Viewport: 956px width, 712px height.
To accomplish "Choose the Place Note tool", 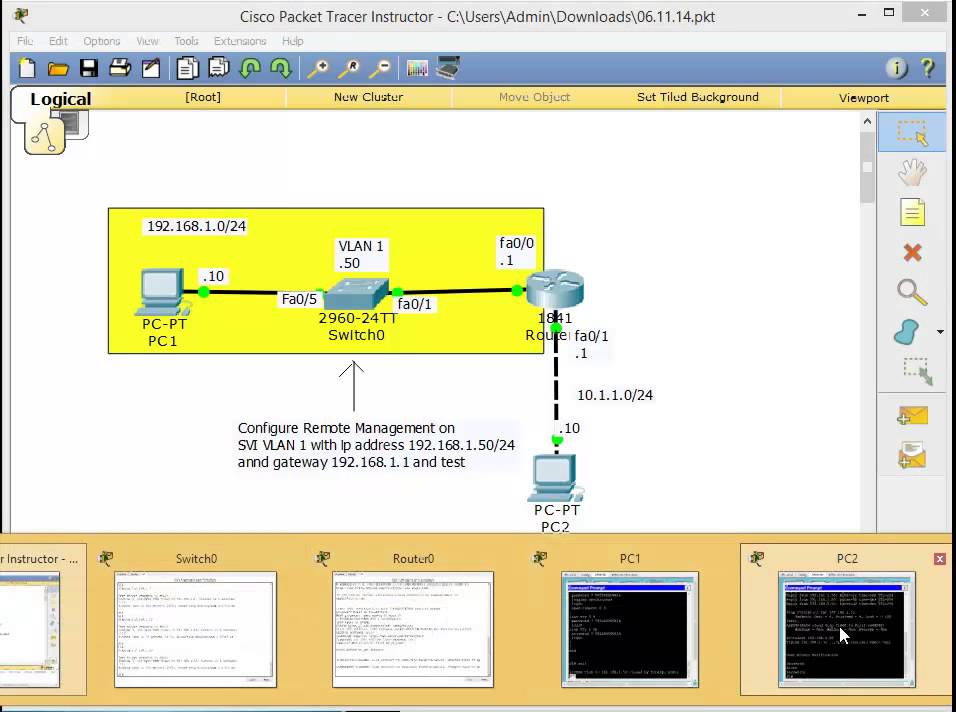I will click(912, 213).
